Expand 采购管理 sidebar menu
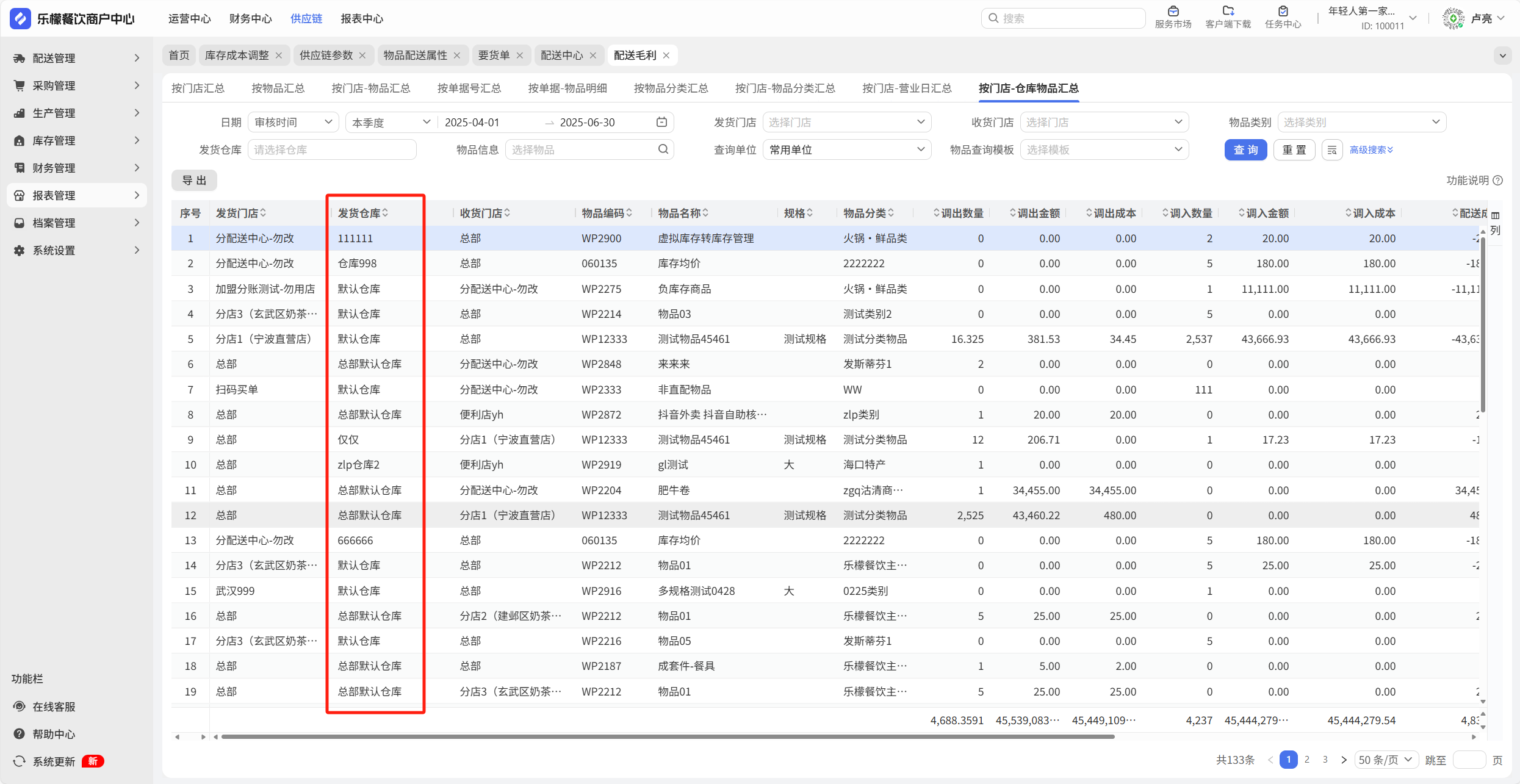The width and height of the screenshot is (1520, 784). click(77, 85)
